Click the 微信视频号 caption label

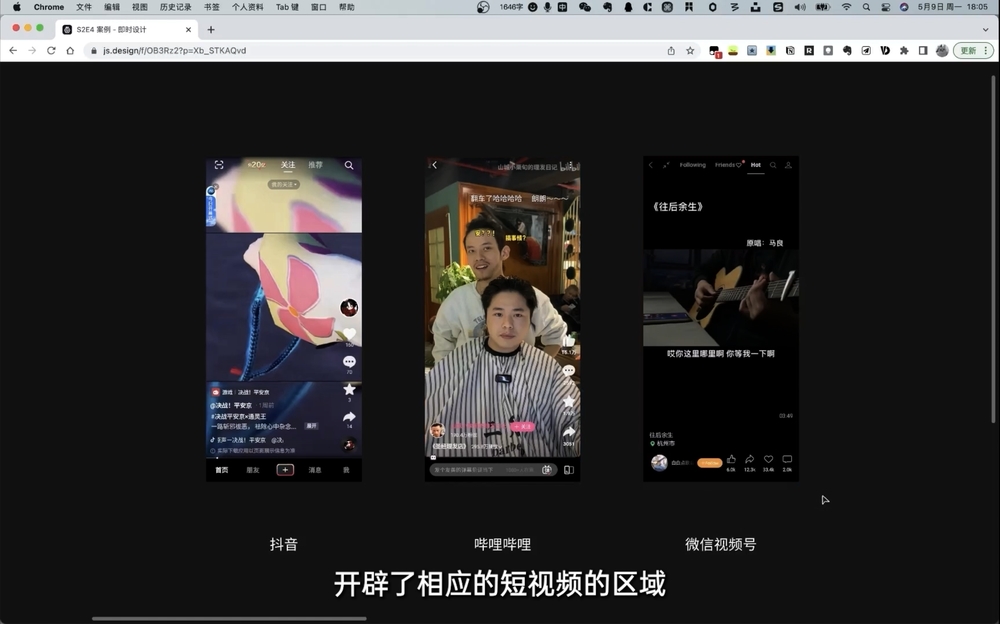click(721, 544)
